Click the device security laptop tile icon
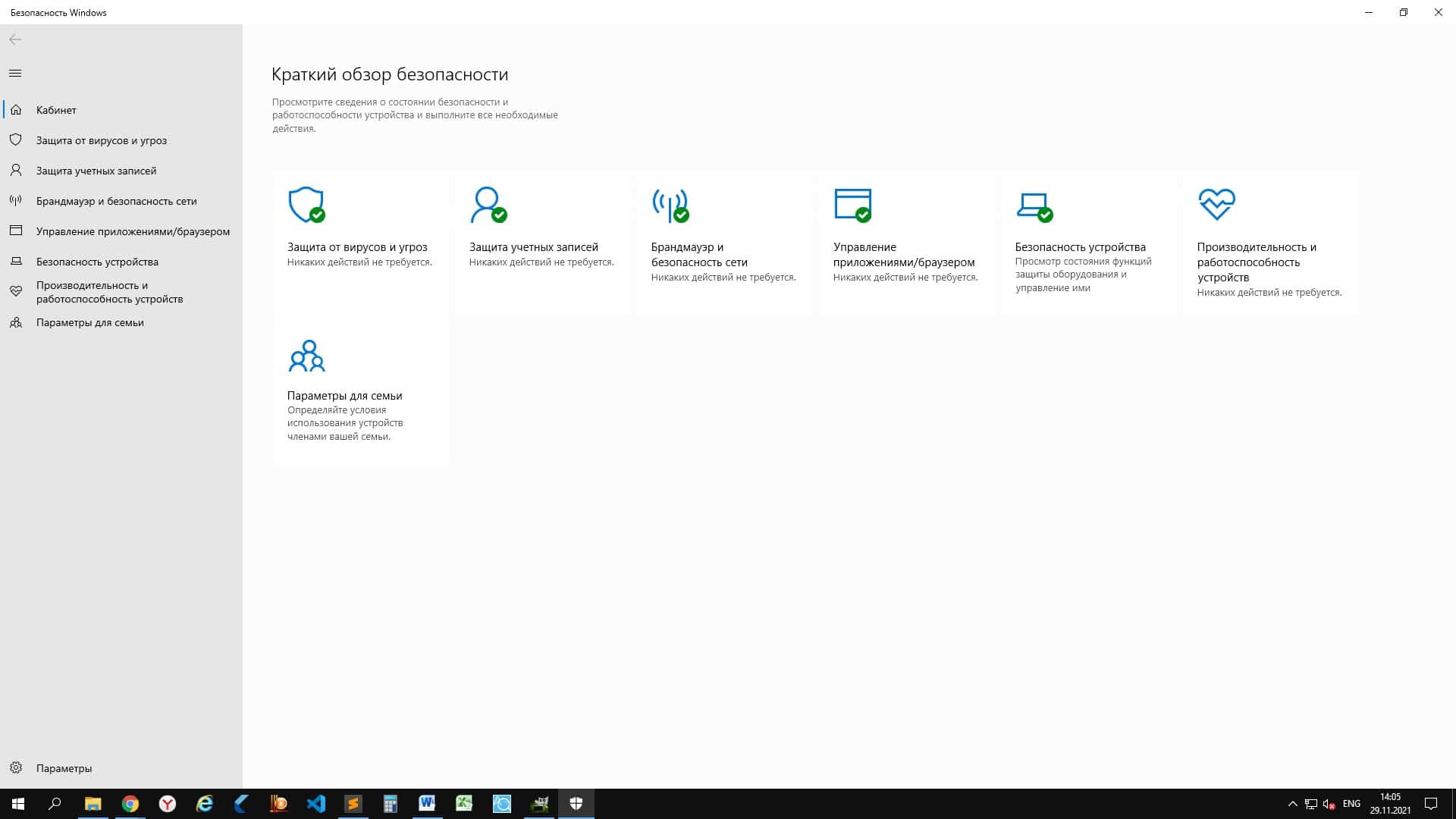This screenshot has height=819, width=1456. point(1034,205)
